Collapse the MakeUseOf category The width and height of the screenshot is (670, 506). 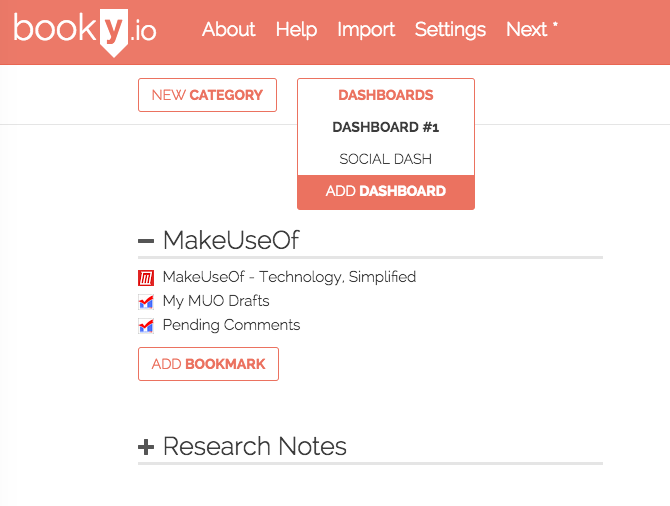[x=146, y=241]
